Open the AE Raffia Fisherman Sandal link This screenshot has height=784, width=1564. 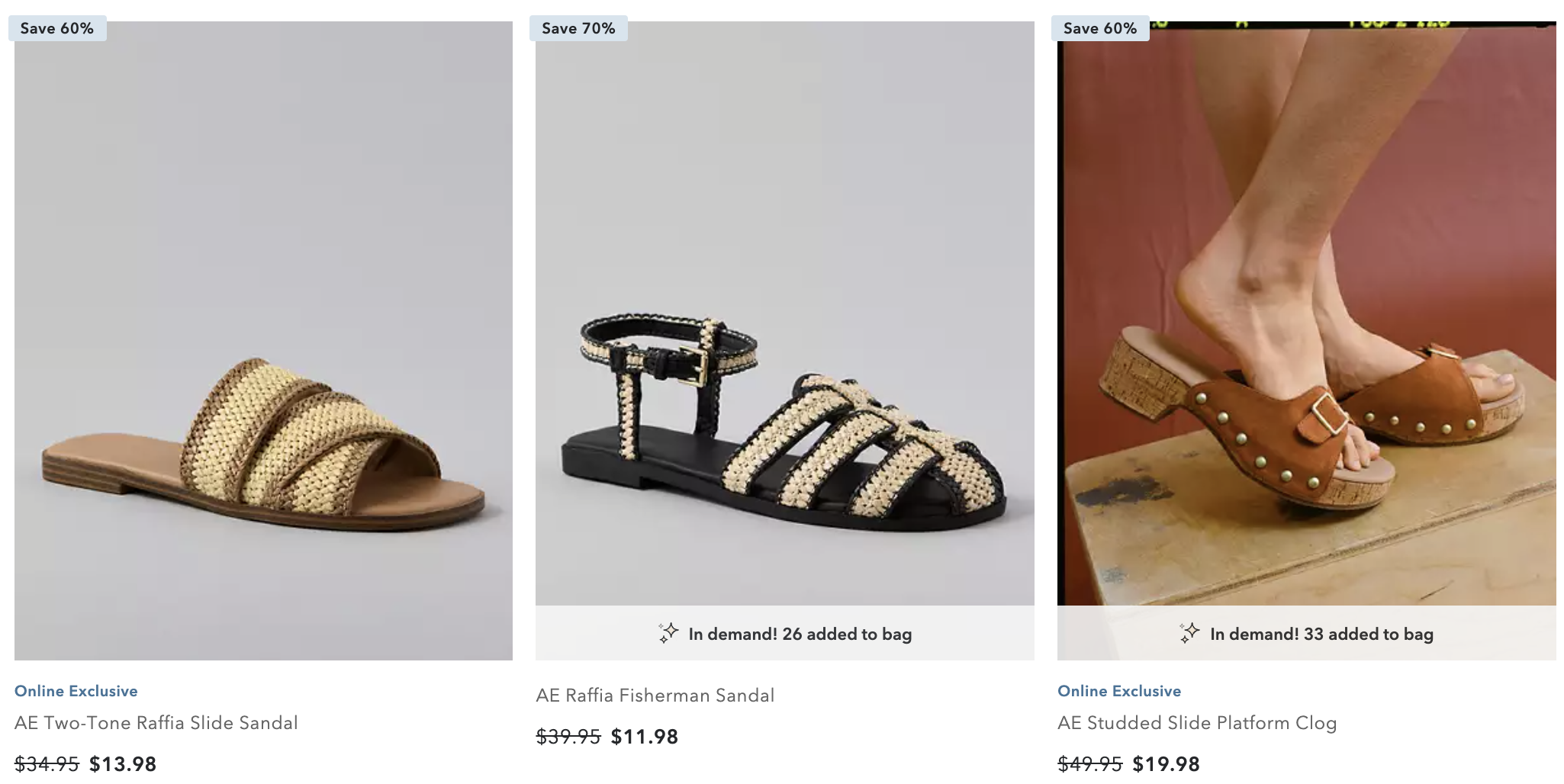click(655, 696)
